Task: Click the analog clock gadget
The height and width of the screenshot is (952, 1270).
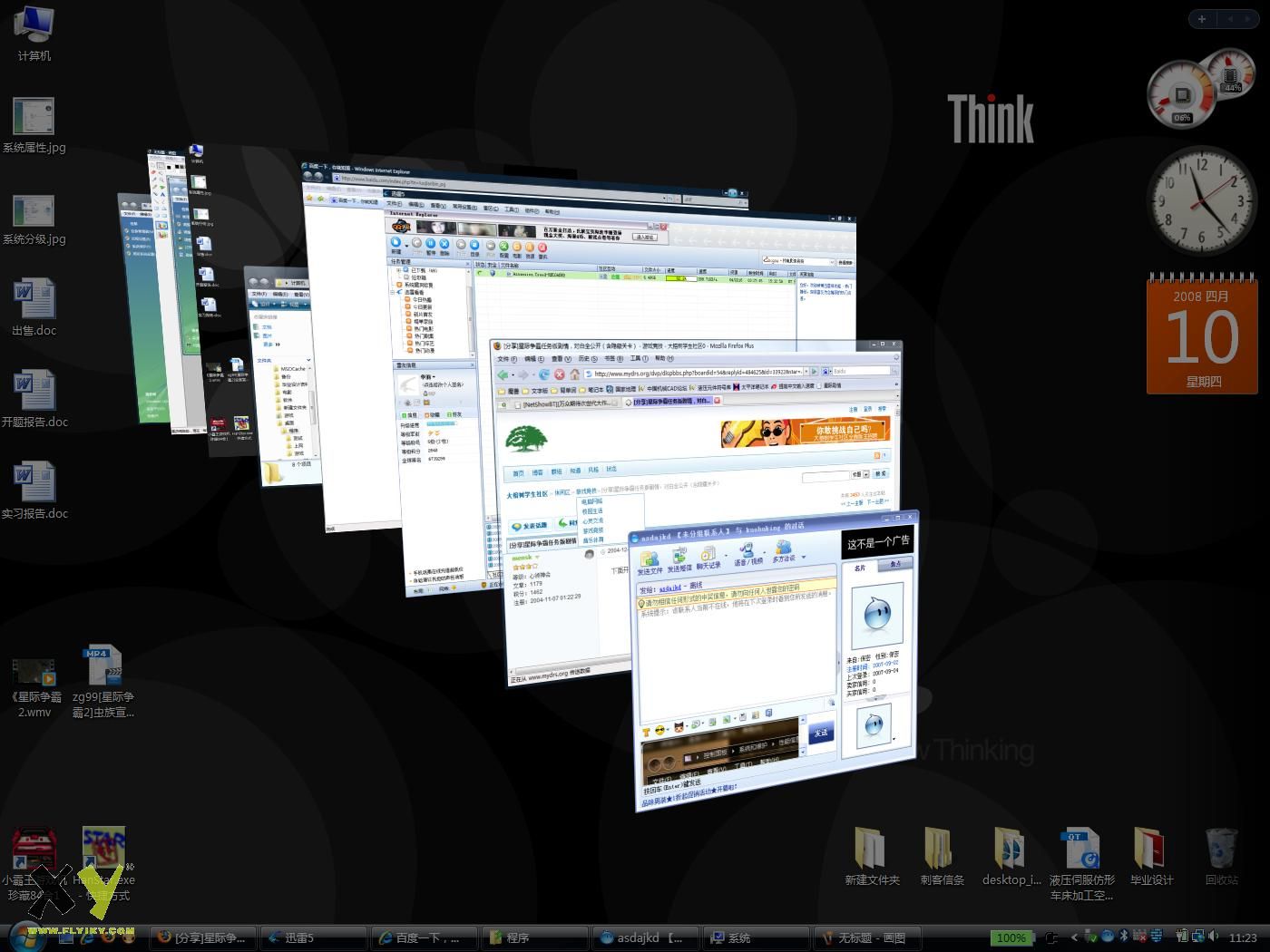Action: (x=1201, y=201)
